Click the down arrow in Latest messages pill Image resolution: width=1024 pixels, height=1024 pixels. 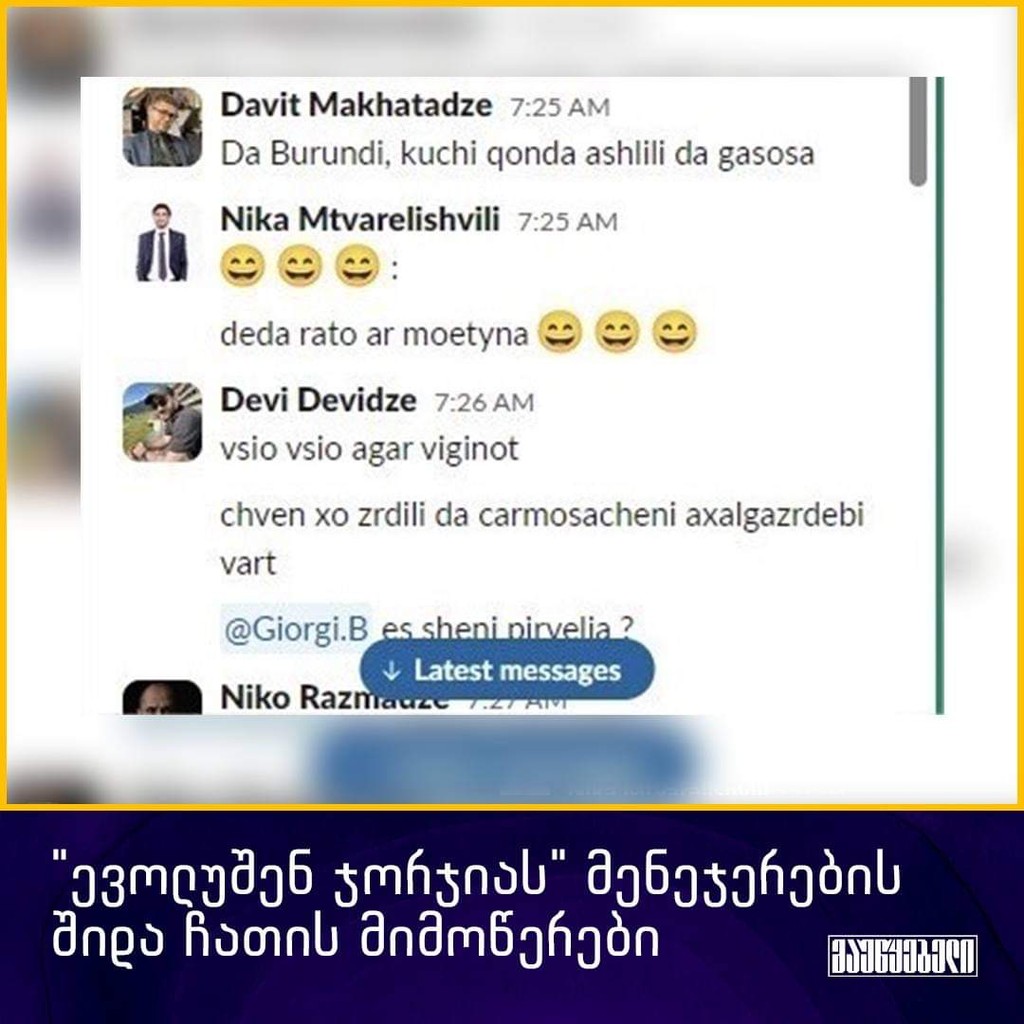tap(391, 671)
